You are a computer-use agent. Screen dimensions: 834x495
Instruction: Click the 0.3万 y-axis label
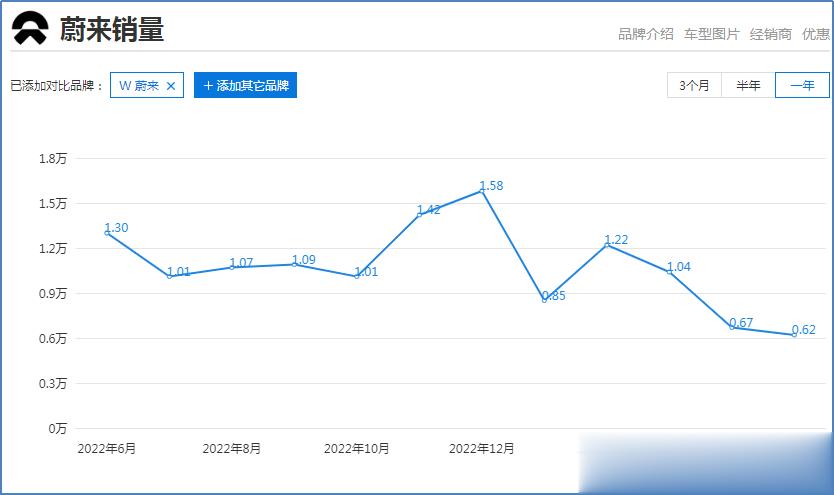pos(53,383)
